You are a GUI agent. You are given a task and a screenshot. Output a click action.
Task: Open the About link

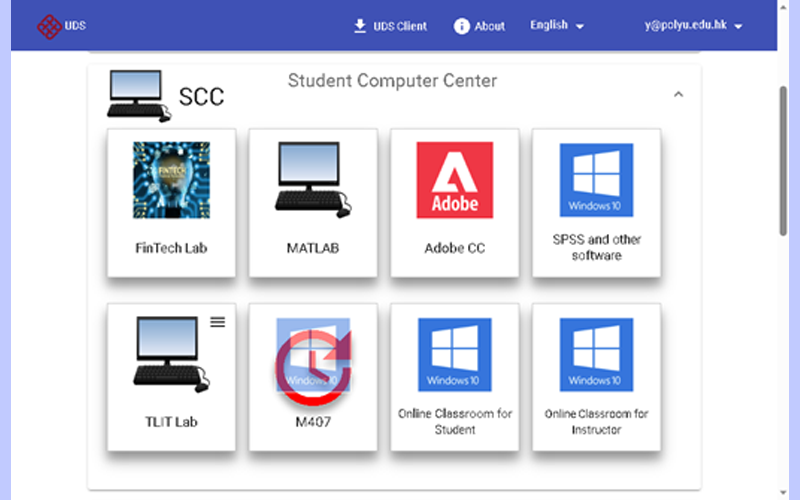489,26
